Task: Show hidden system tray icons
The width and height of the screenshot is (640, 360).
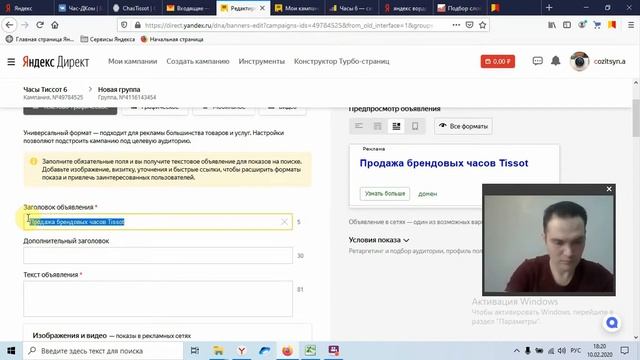Action: (x=516, y=351)
